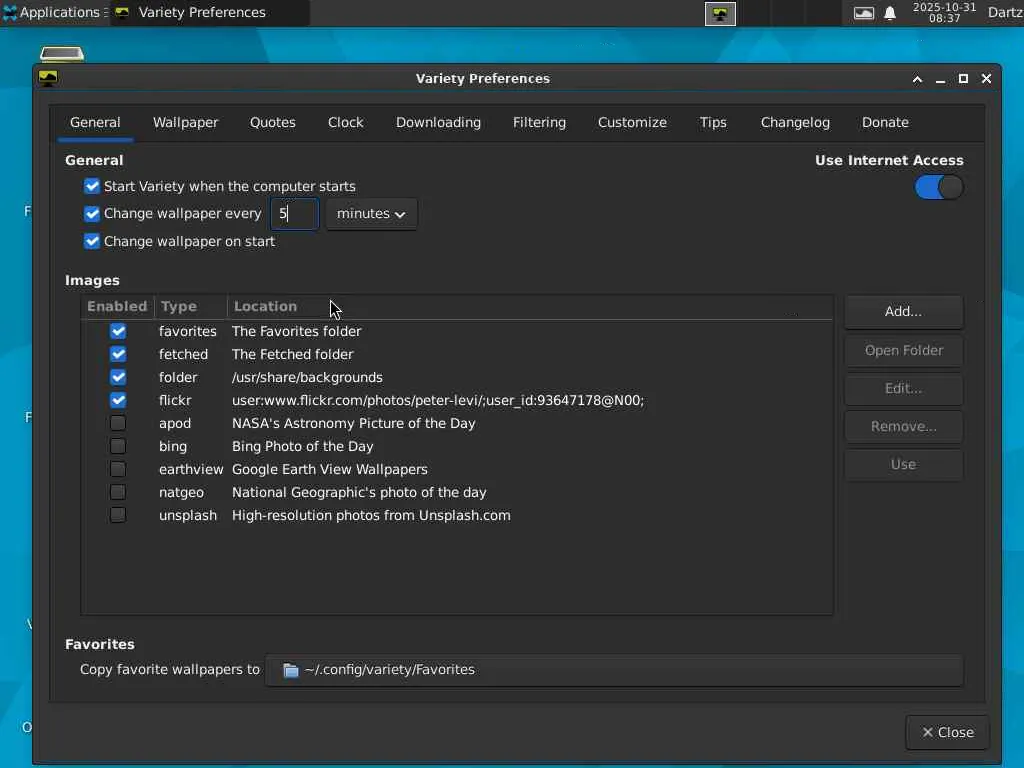Select 'Google Earth View Wallpapers' row

[457, 470]
